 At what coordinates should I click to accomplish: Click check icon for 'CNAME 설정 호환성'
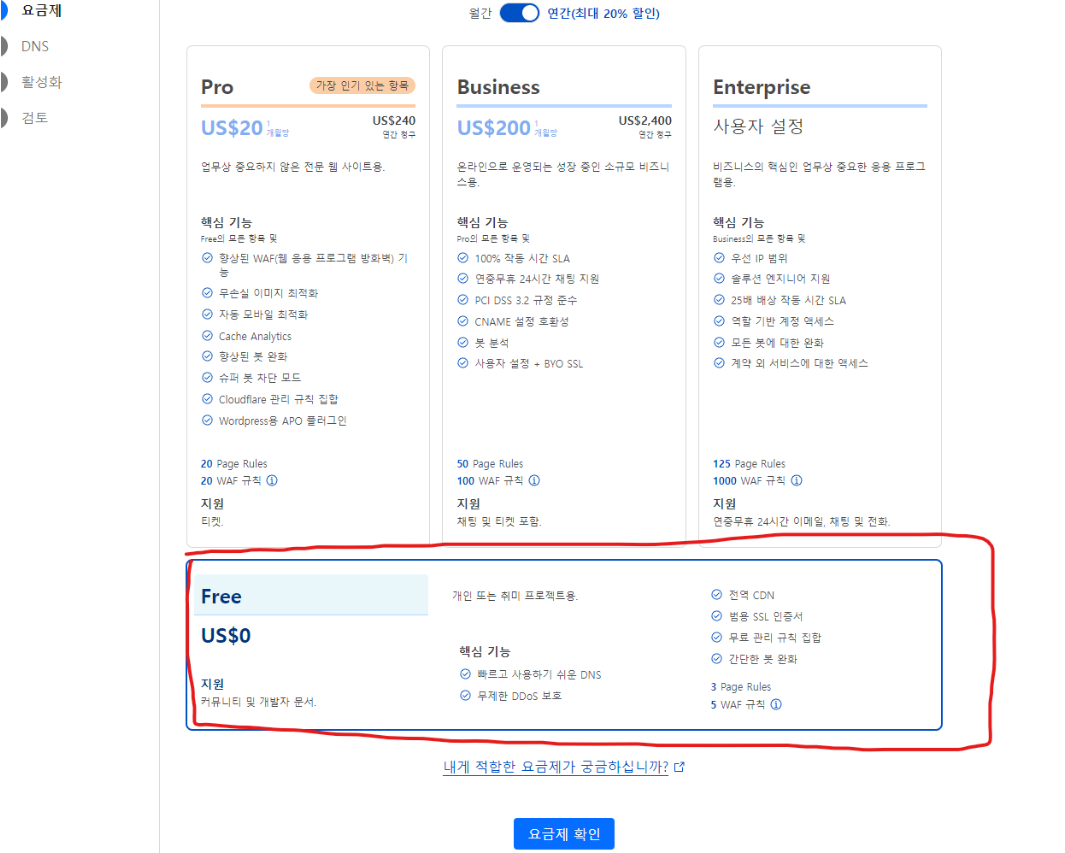[463, 321]
